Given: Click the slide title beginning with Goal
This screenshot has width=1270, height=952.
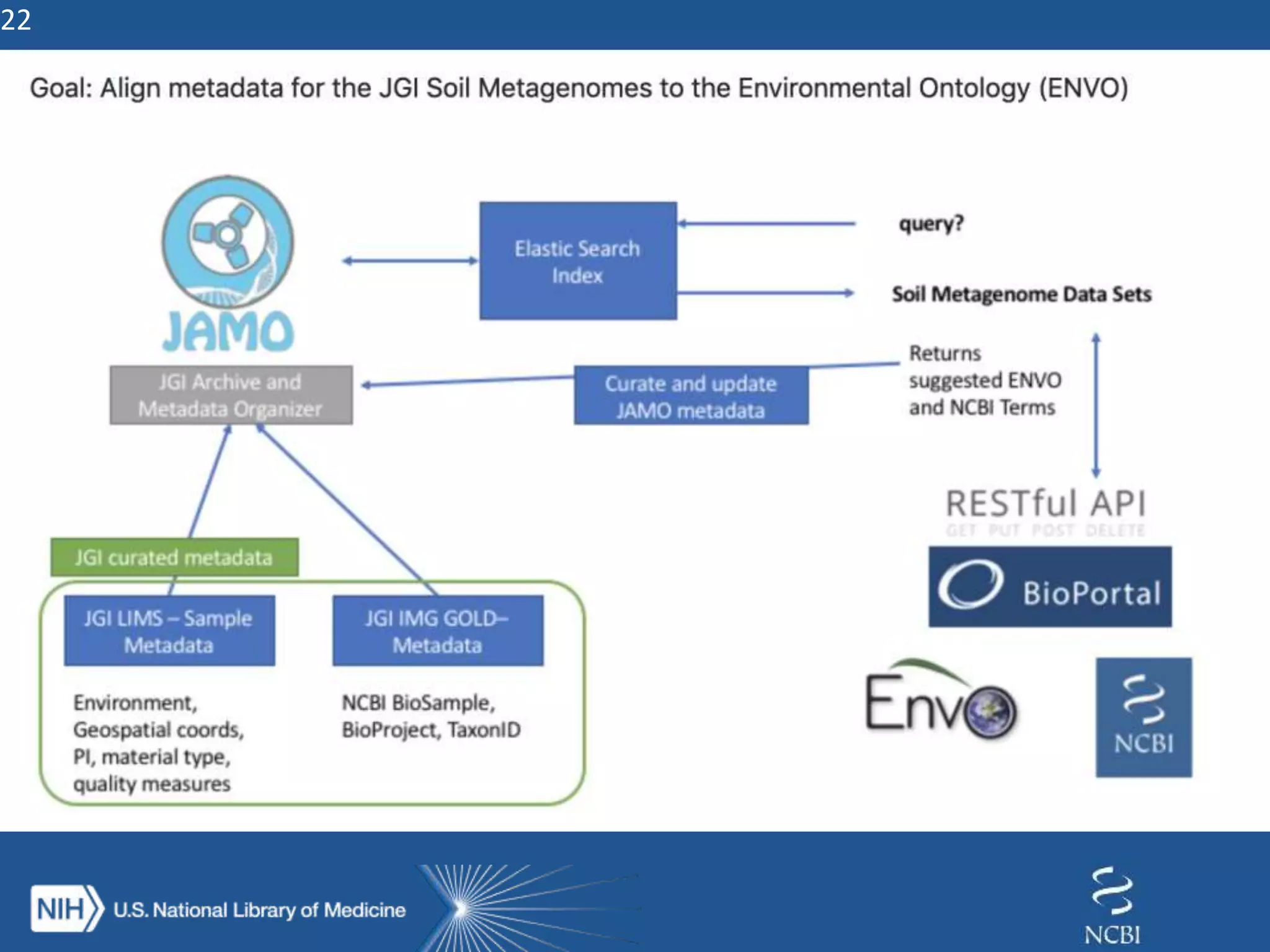Looking at the screenshot, I should pyautogui.click(x=578, y=88).
